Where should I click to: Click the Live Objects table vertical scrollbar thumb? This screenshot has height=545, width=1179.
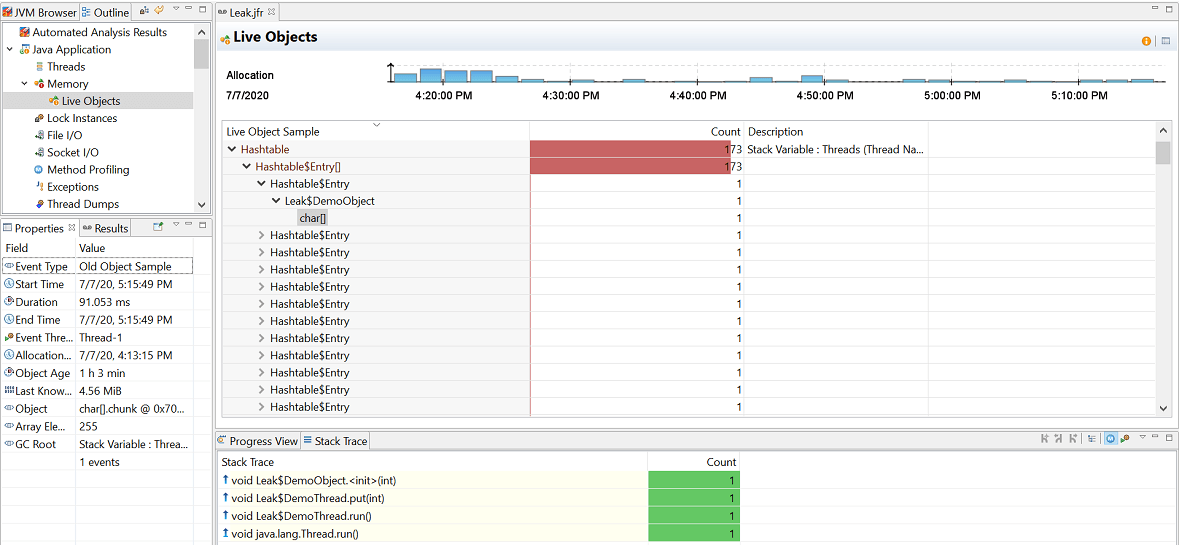click(1163, 153)
